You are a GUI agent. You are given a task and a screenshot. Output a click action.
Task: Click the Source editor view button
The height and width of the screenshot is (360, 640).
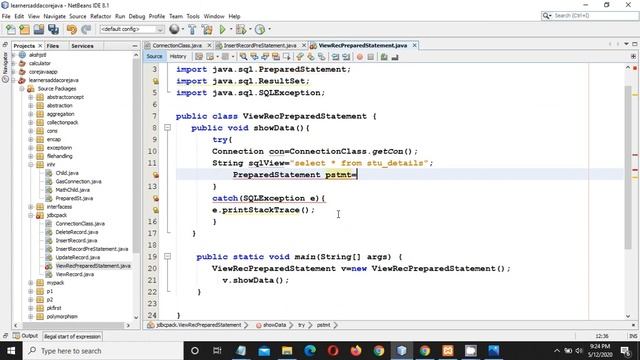pyautogui.click(x=154, y=56)
